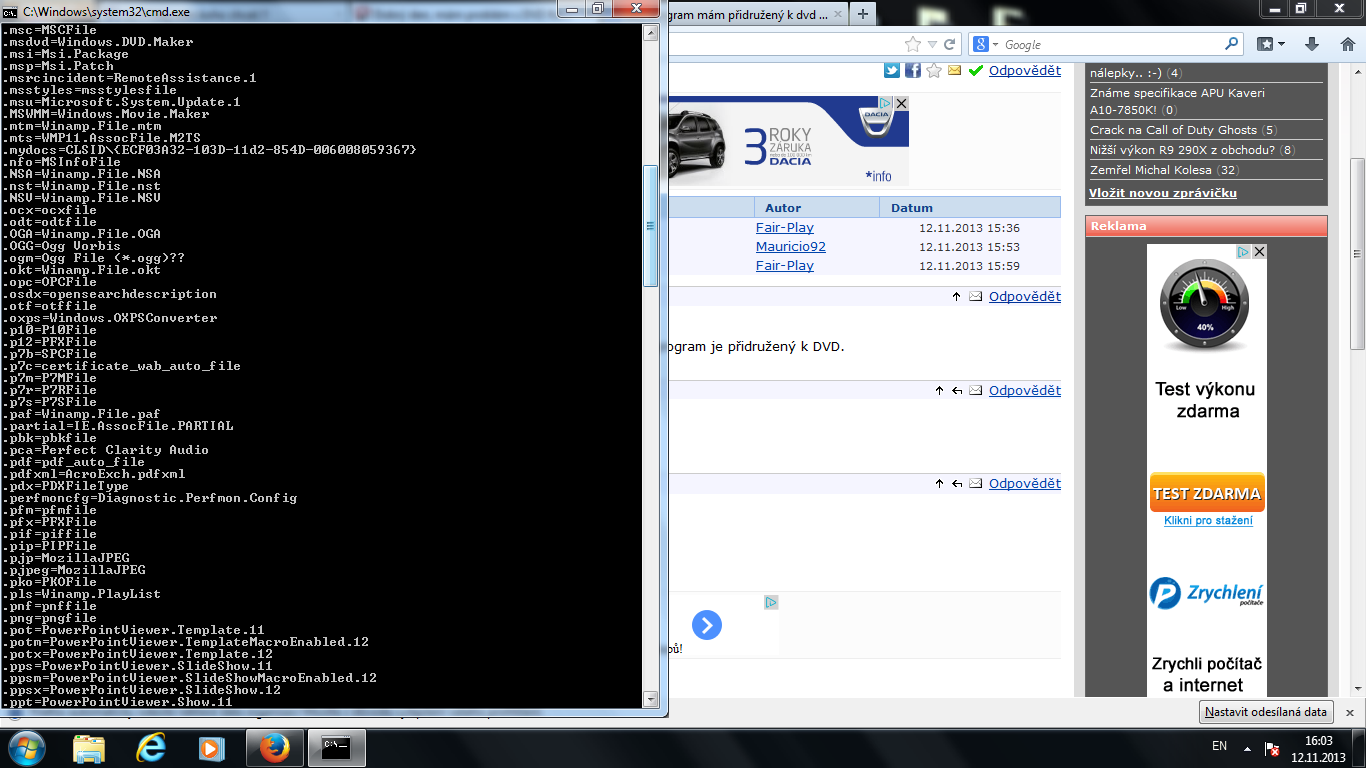Open Windows Explorer from the taskbar
The width and height of the screenshot is (1366, 768).
click(89, 748)
